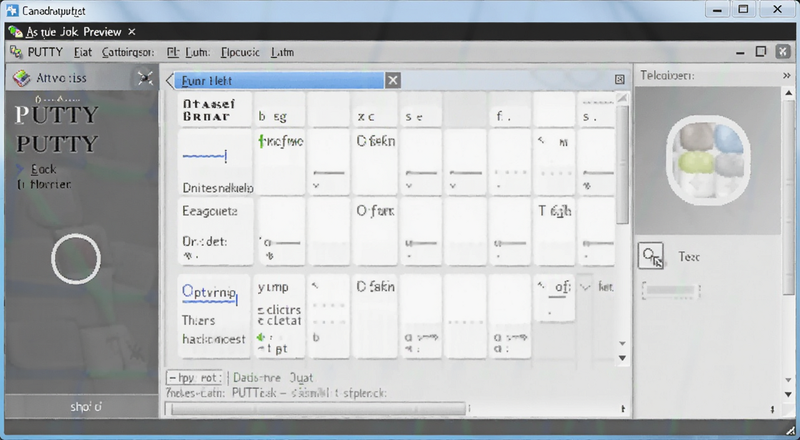Open the dropdown chevron beside of:
The width and height of the screenshot is (800, 440).
coord(585,287)
